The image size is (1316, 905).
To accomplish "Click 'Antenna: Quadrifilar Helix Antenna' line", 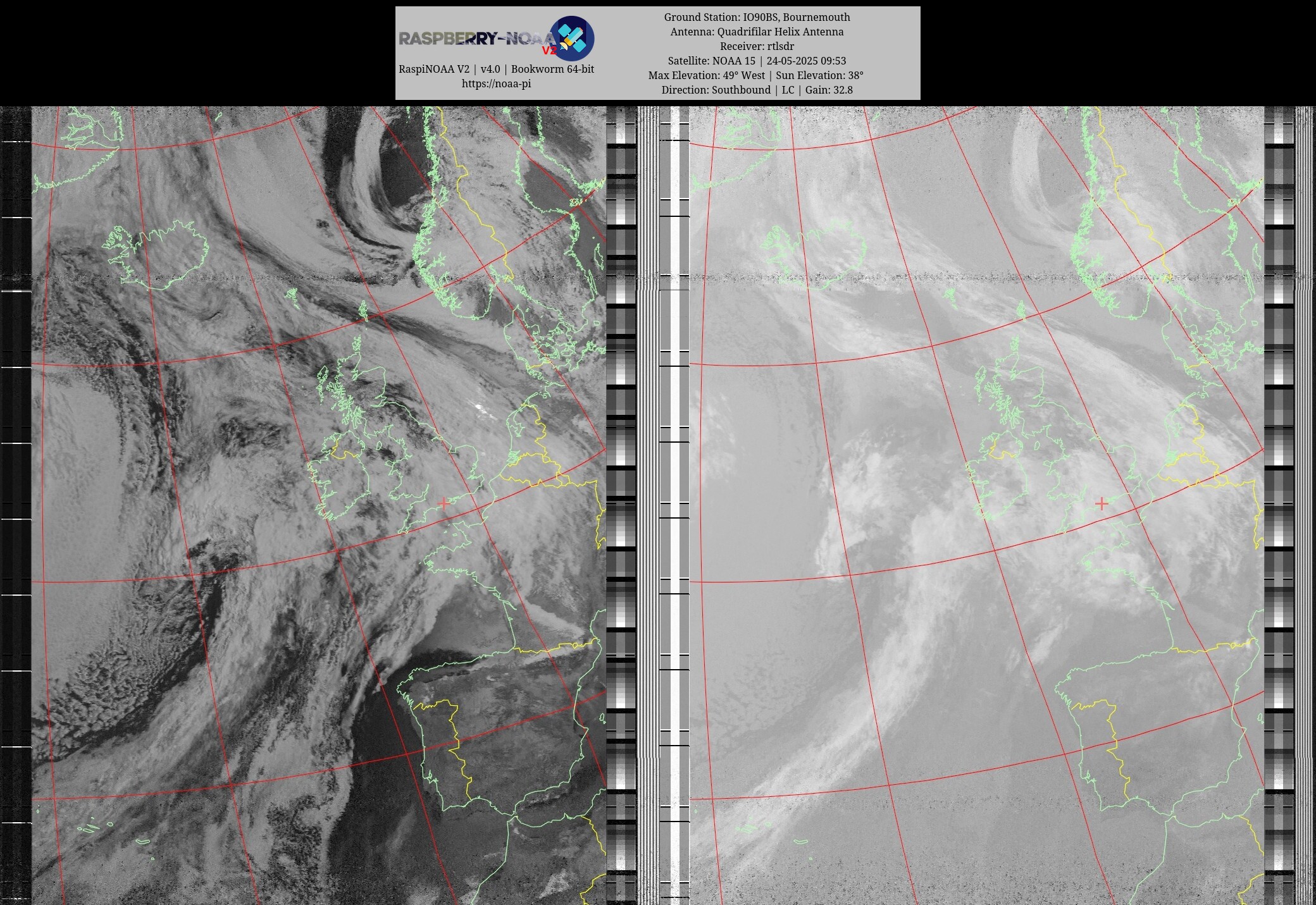I will pyautogui.click(x=757, y=32).
